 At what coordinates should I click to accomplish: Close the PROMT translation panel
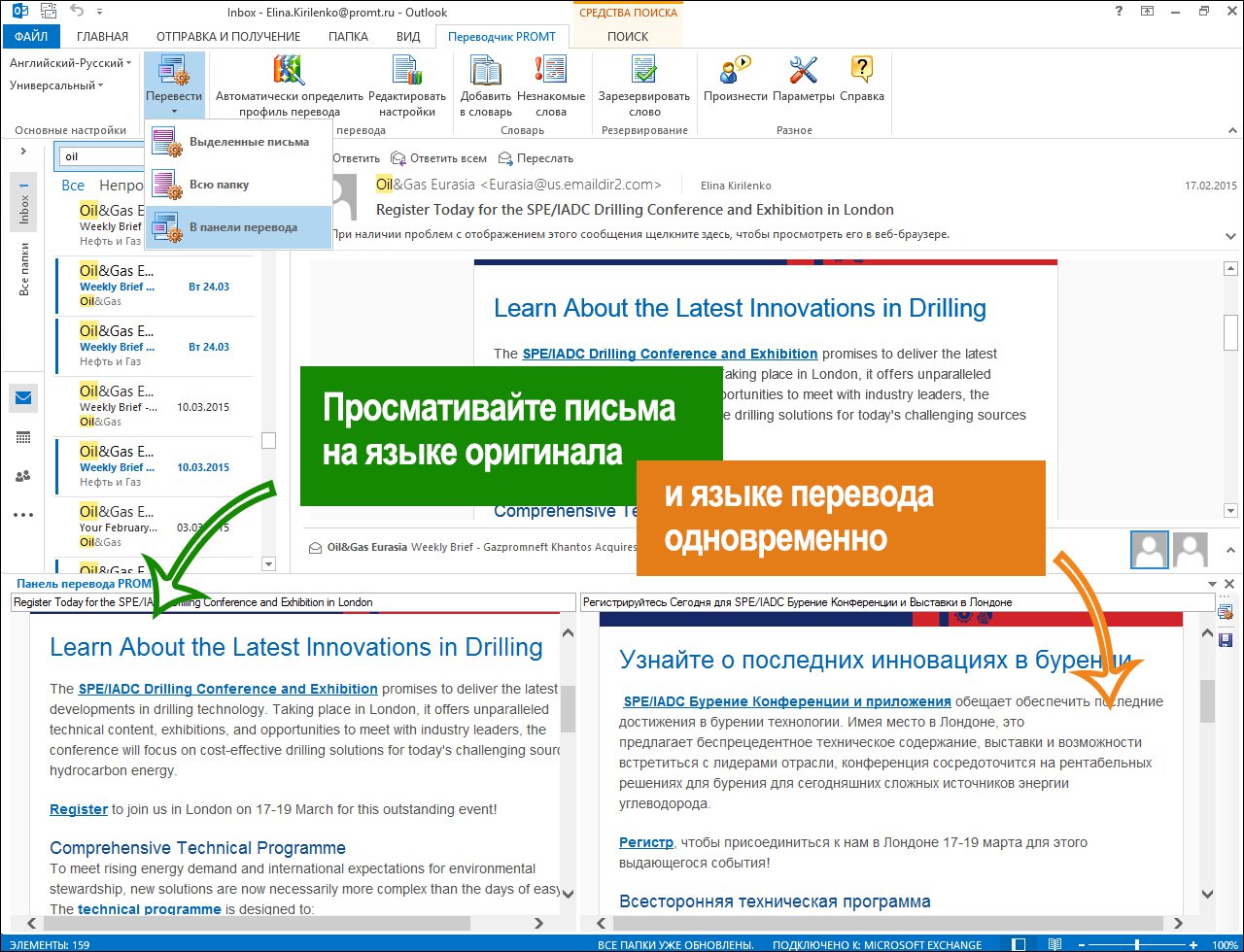click(1229, 584)
